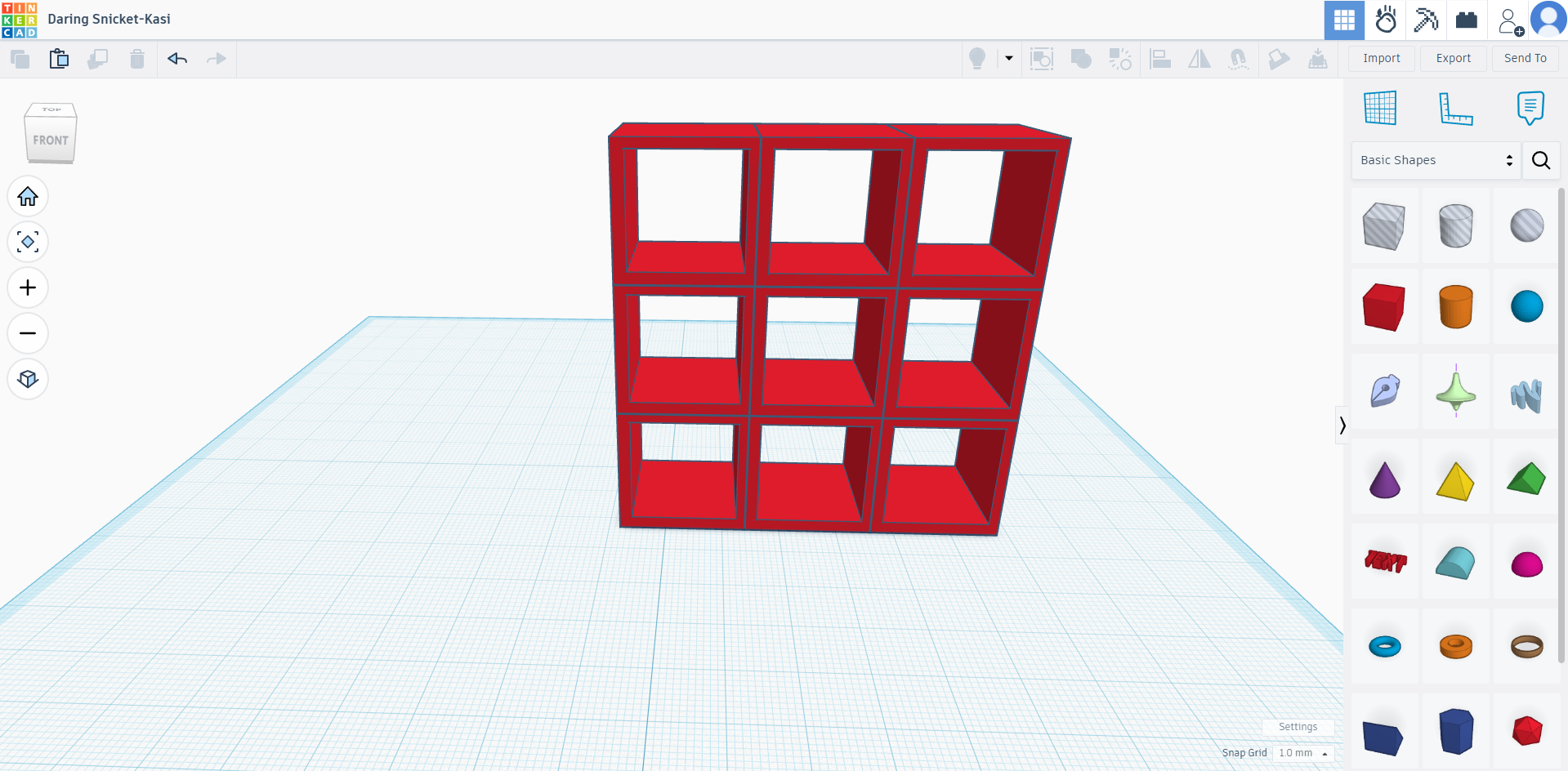
Task: Open the Tinkercad logo home link
Action: 20,20
